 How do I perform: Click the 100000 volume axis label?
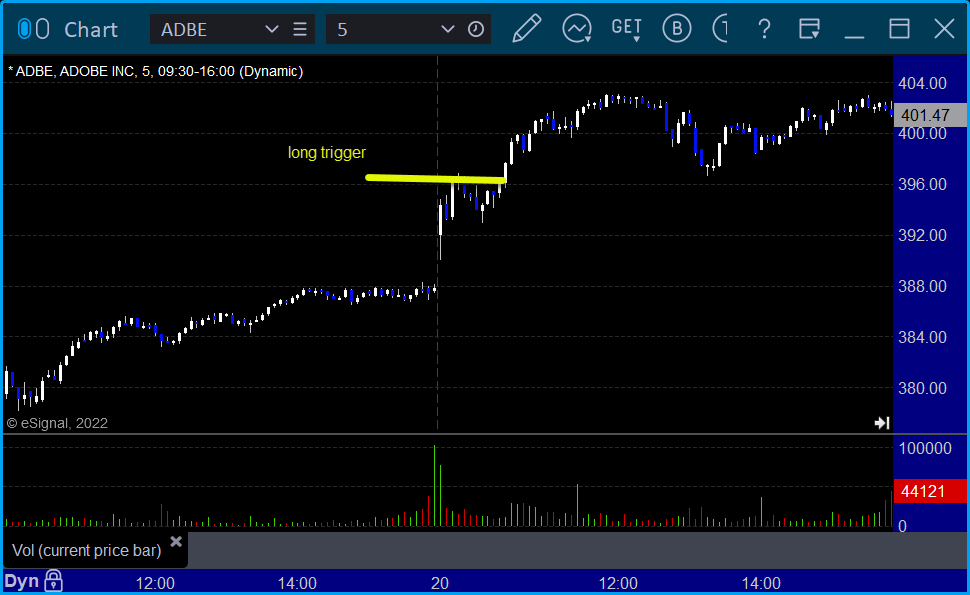click(x=925, y=448)
